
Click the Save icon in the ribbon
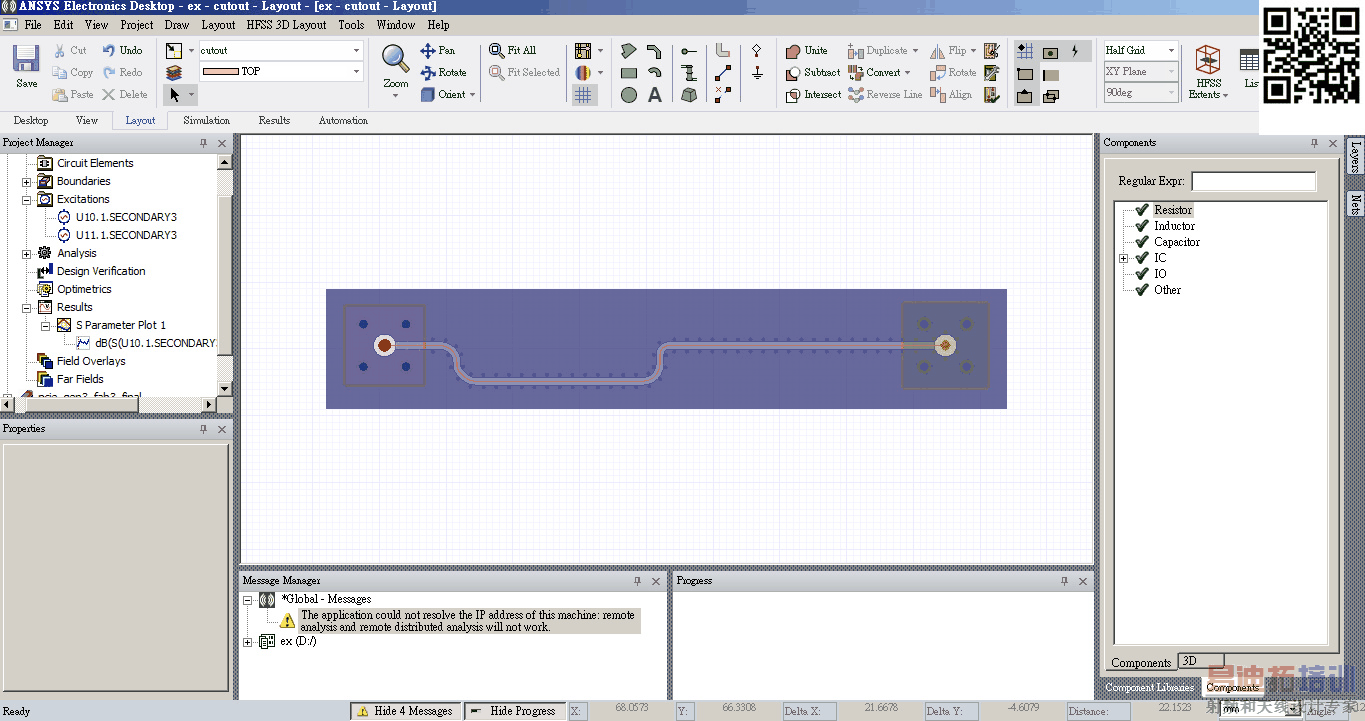coord(26,59)
